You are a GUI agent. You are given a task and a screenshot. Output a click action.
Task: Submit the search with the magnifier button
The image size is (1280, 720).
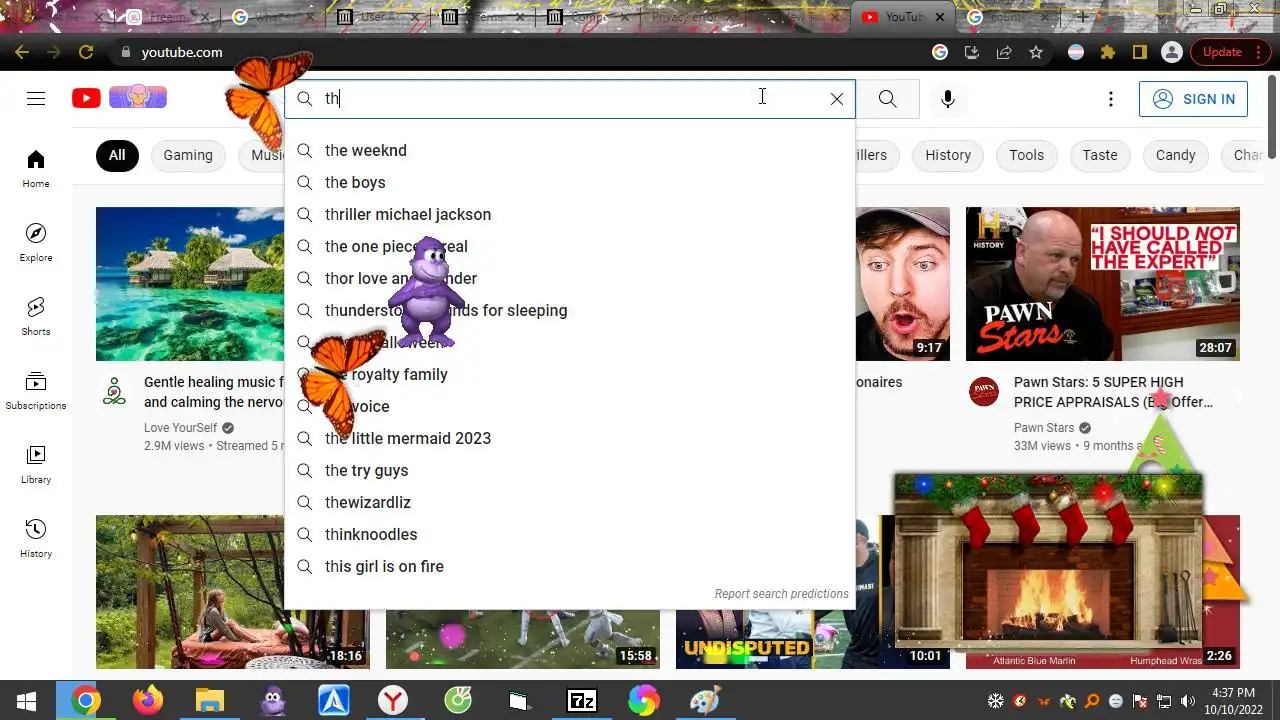coord(887,99)
